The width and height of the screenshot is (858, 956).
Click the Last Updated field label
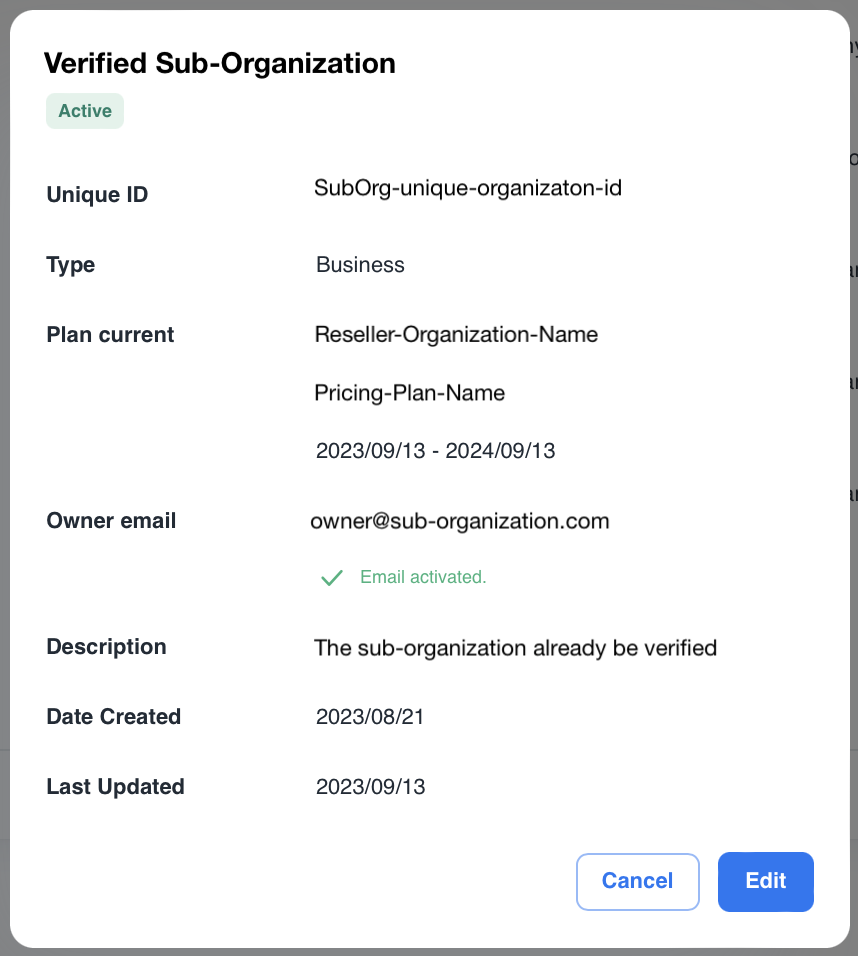tap(115, 787)
